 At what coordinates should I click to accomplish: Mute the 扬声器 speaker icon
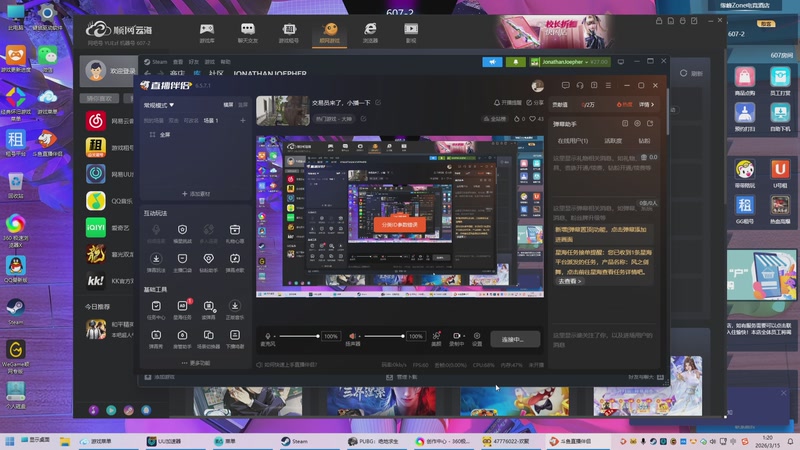point(353,336)
